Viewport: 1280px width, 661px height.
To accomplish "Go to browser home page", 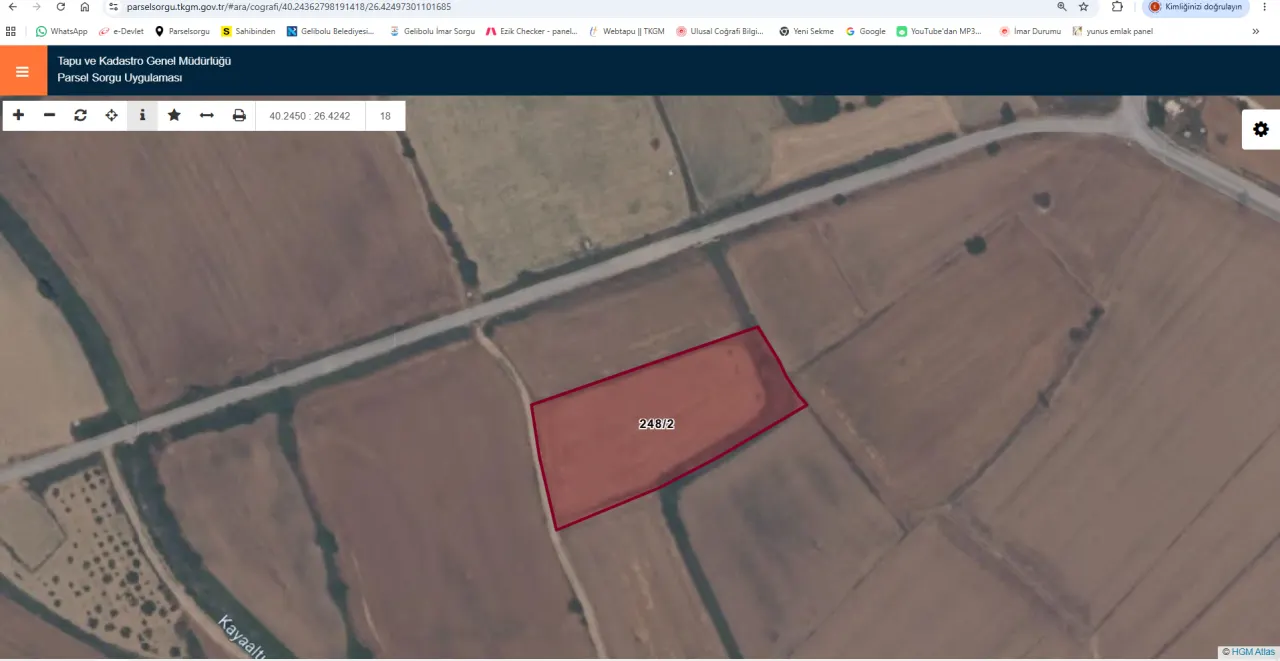I will [84, 7].
